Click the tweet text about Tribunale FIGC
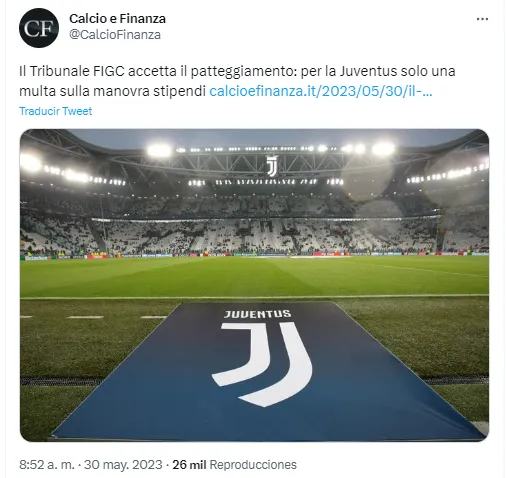 coord(237,81)
